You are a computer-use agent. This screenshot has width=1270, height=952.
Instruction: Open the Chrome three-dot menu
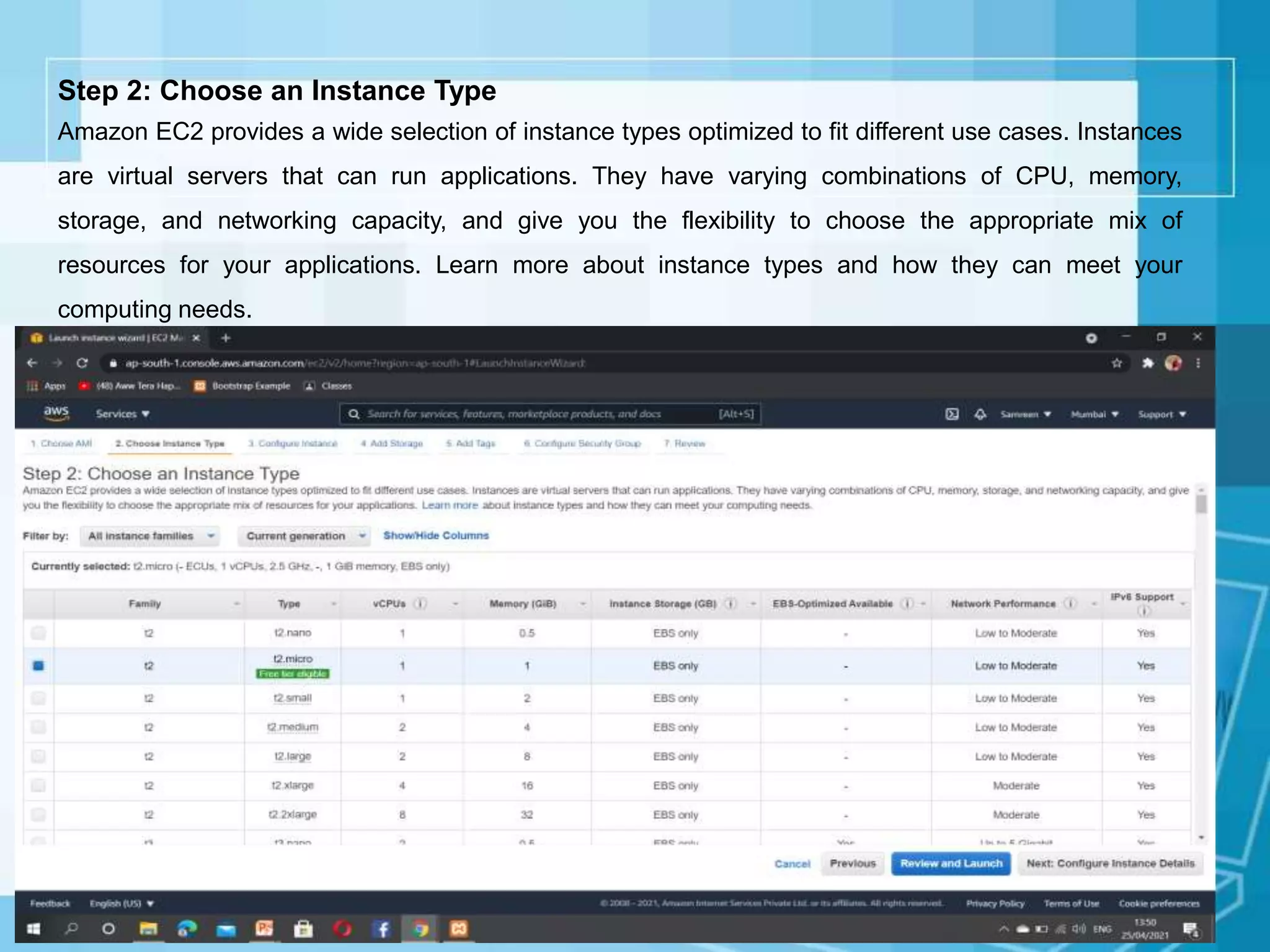1198,363
